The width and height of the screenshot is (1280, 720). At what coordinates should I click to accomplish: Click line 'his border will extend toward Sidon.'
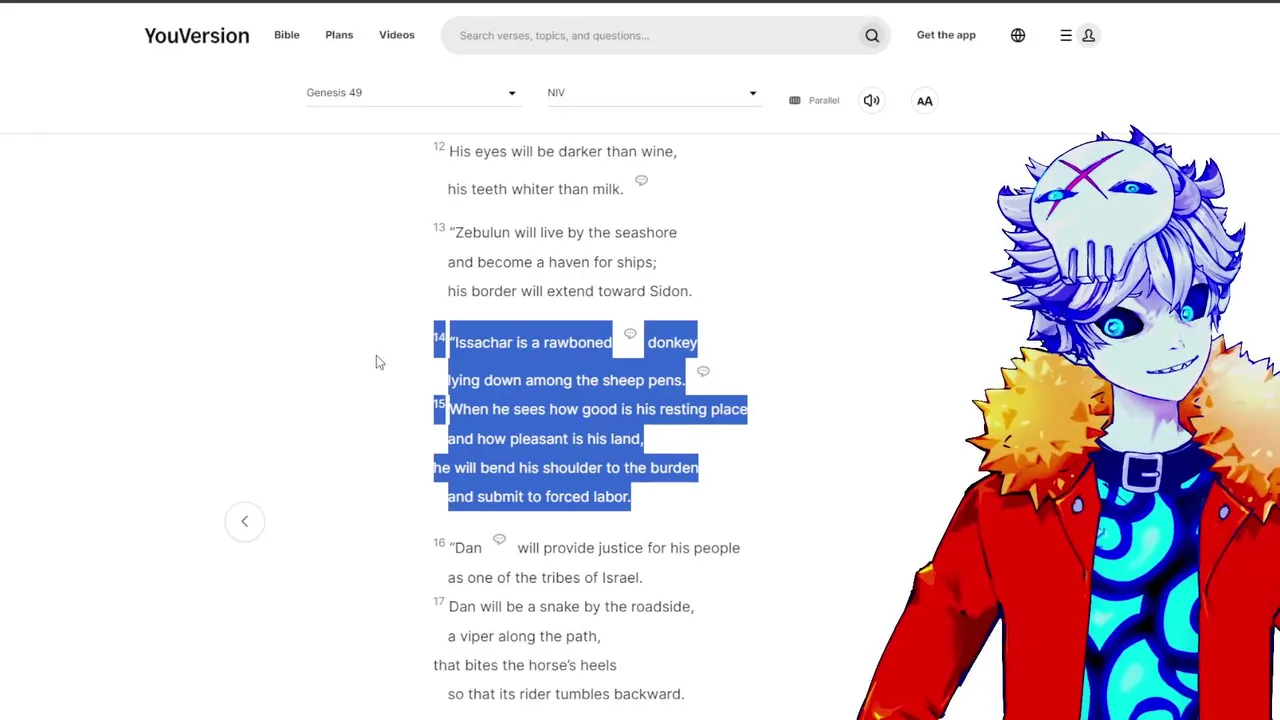coord(570,291)
